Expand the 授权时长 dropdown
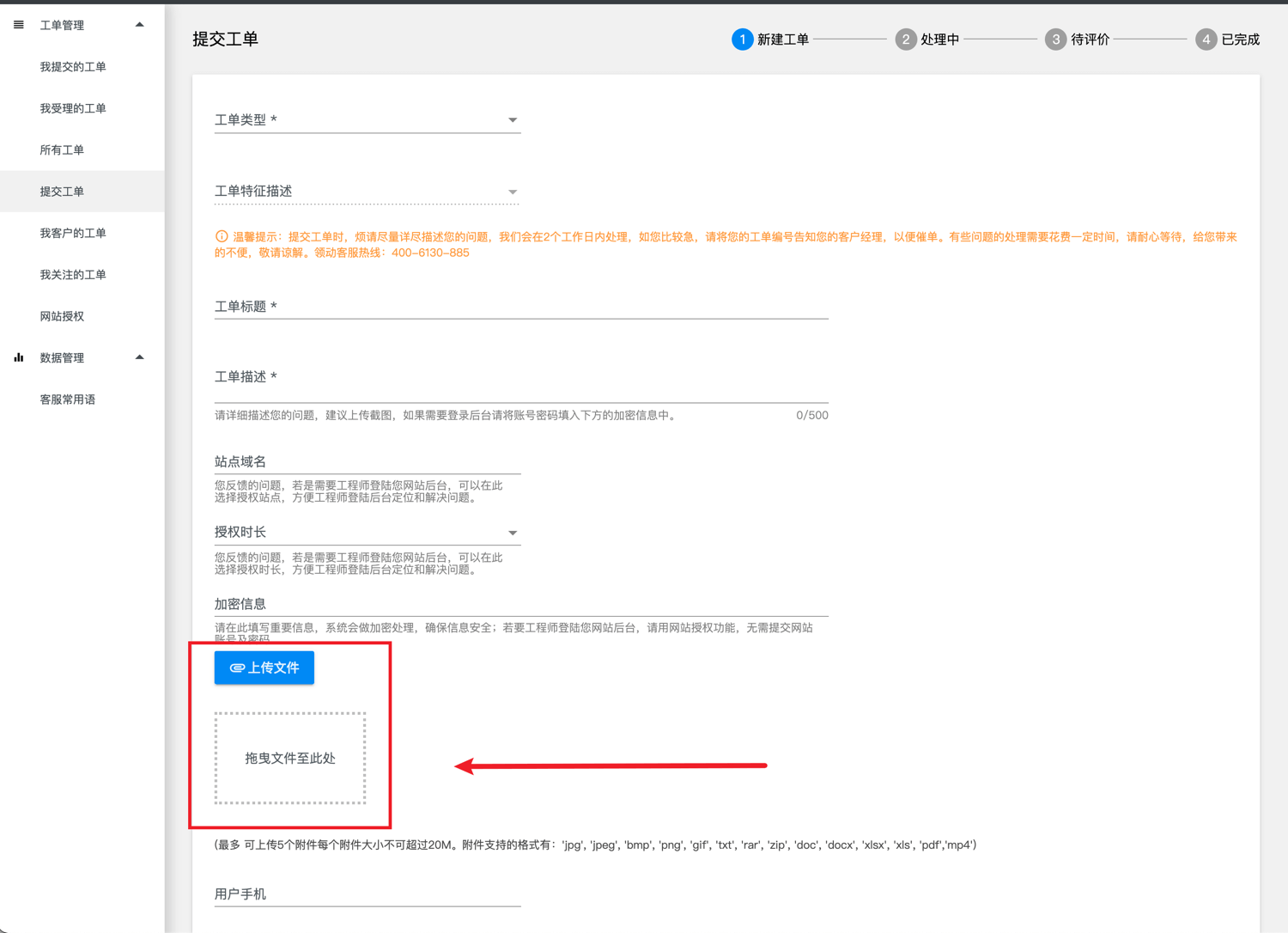This screenshot has height=933, width=1288. click(367, 533)
